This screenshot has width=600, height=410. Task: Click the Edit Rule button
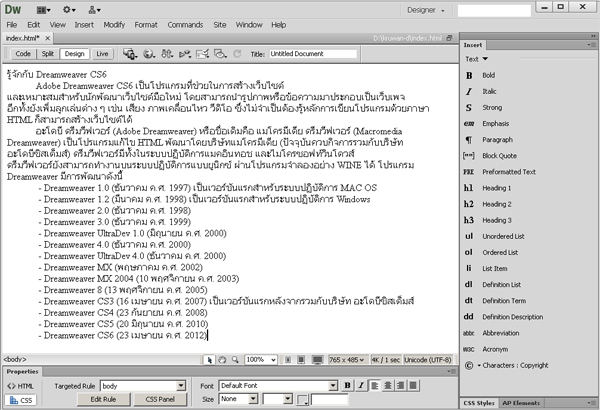pyautogui.click(x=103, y=399)
